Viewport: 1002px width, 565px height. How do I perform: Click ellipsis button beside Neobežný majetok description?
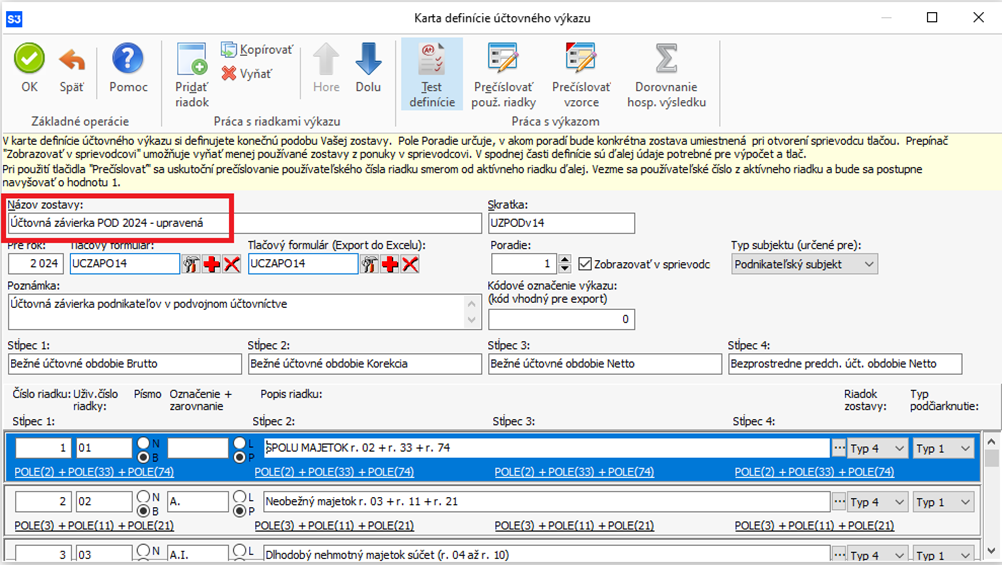point(838,502)
